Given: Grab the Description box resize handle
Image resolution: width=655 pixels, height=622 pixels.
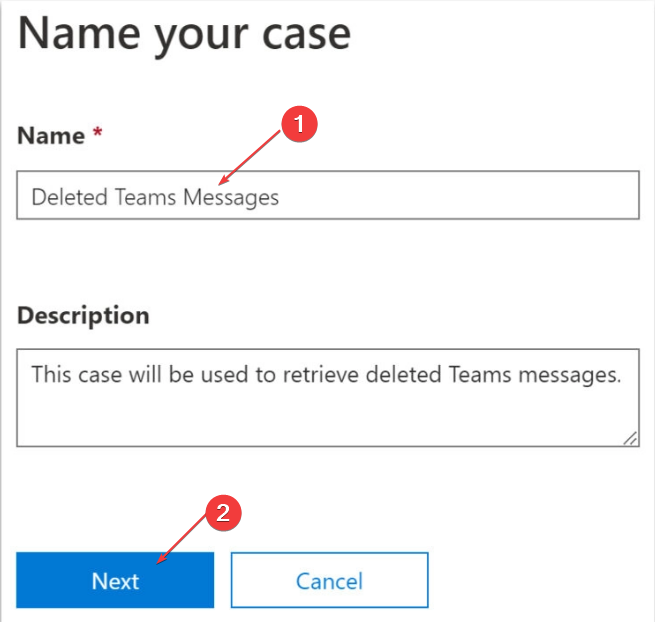Looking at the screenshot, I should click(x=630, y=438).
